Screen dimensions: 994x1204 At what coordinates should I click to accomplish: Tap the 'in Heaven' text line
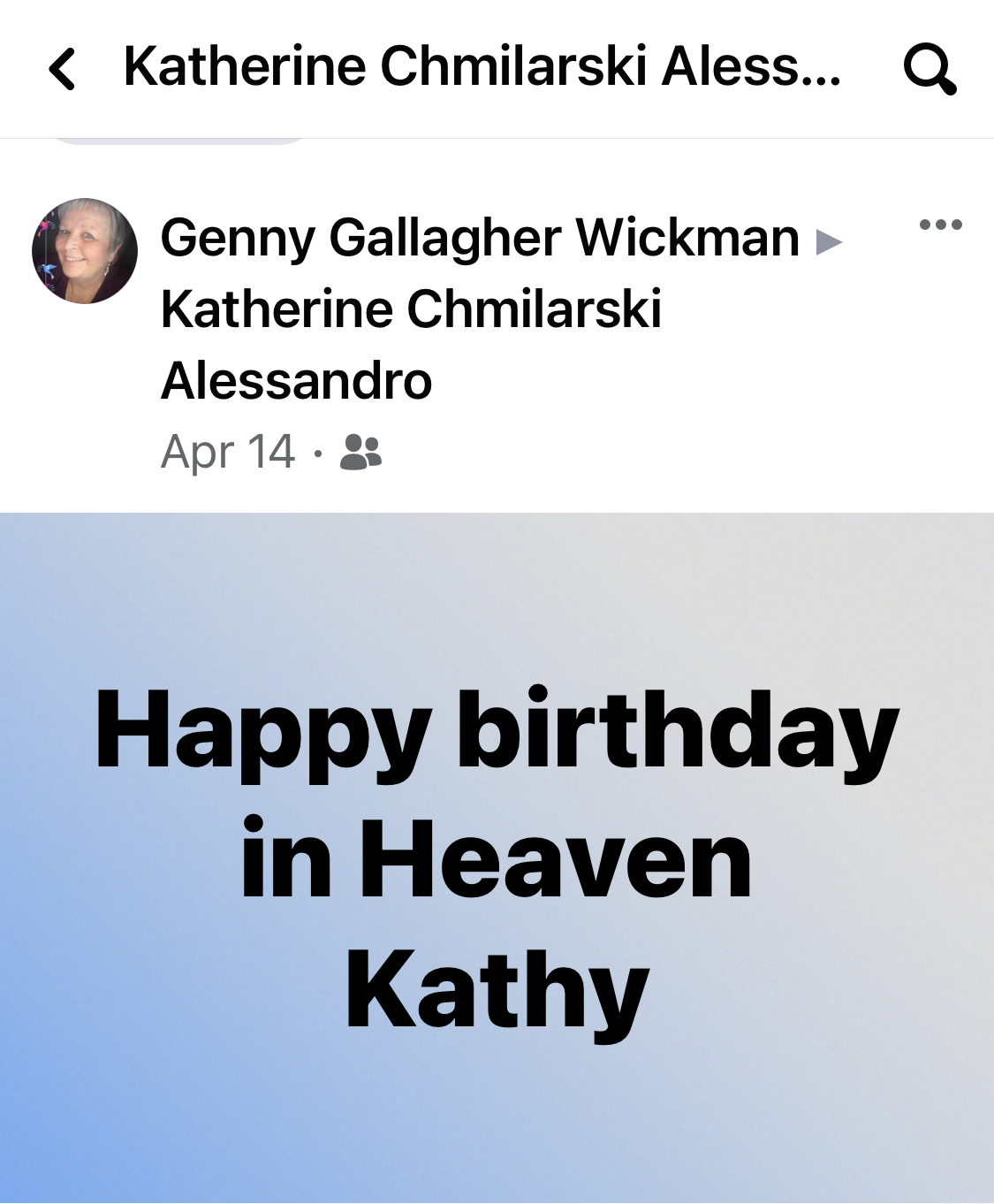(497, 859)
